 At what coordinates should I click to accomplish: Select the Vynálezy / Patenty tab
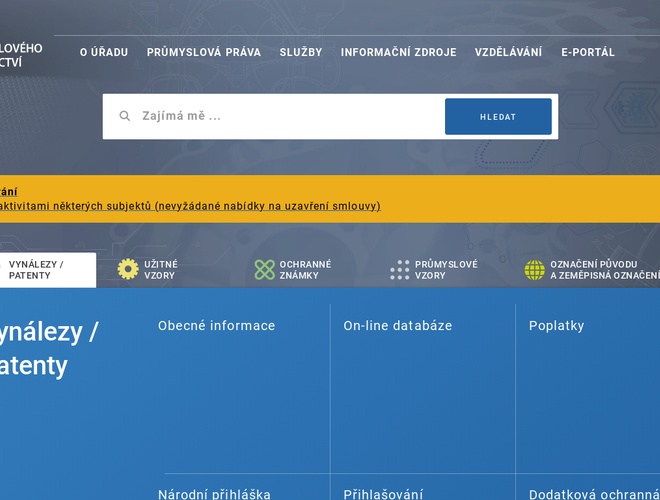click(38, 270)
